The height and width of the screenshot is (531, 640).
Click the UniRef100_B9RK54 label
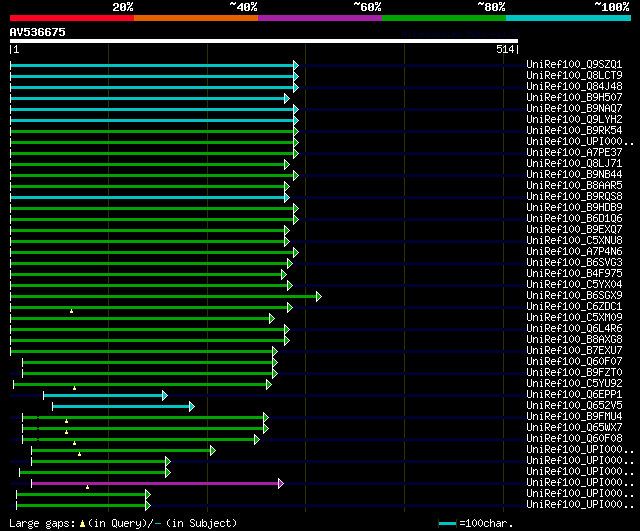tap(574, 131)
